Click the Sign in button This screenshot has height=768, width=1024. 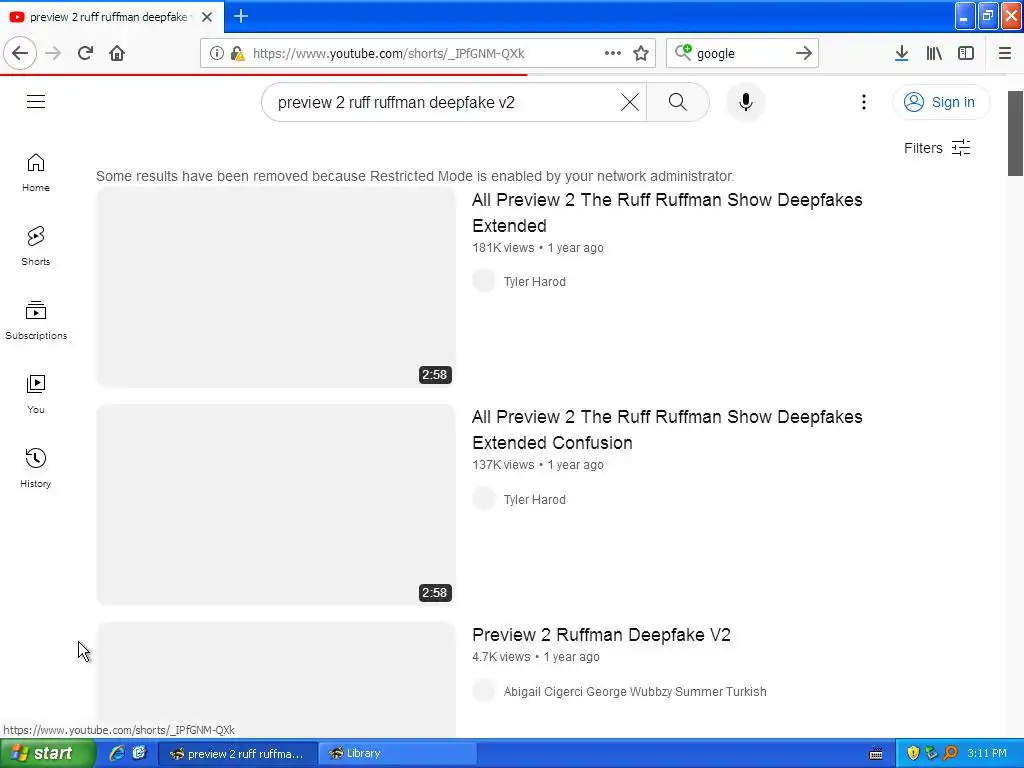(x=941, y=102)
